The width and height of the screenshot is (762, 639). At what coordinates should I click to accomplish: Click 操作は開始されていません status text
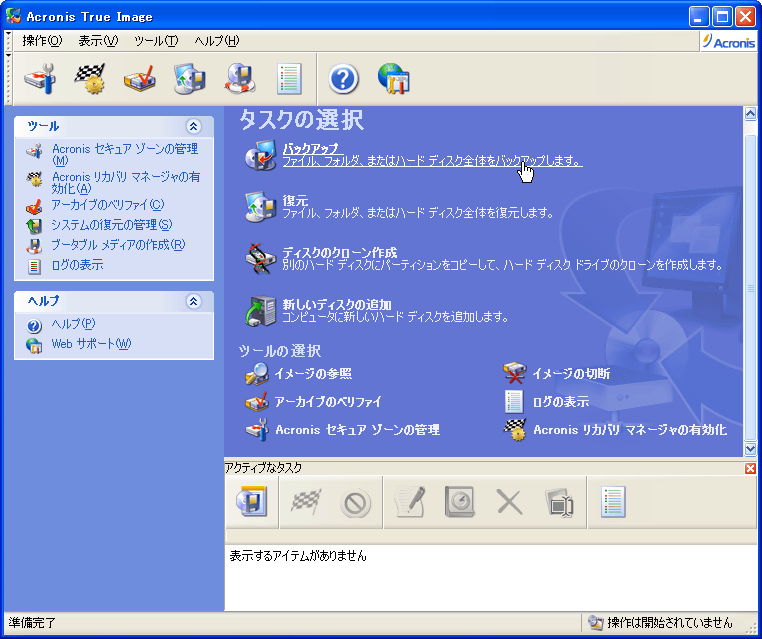point(670,622)
